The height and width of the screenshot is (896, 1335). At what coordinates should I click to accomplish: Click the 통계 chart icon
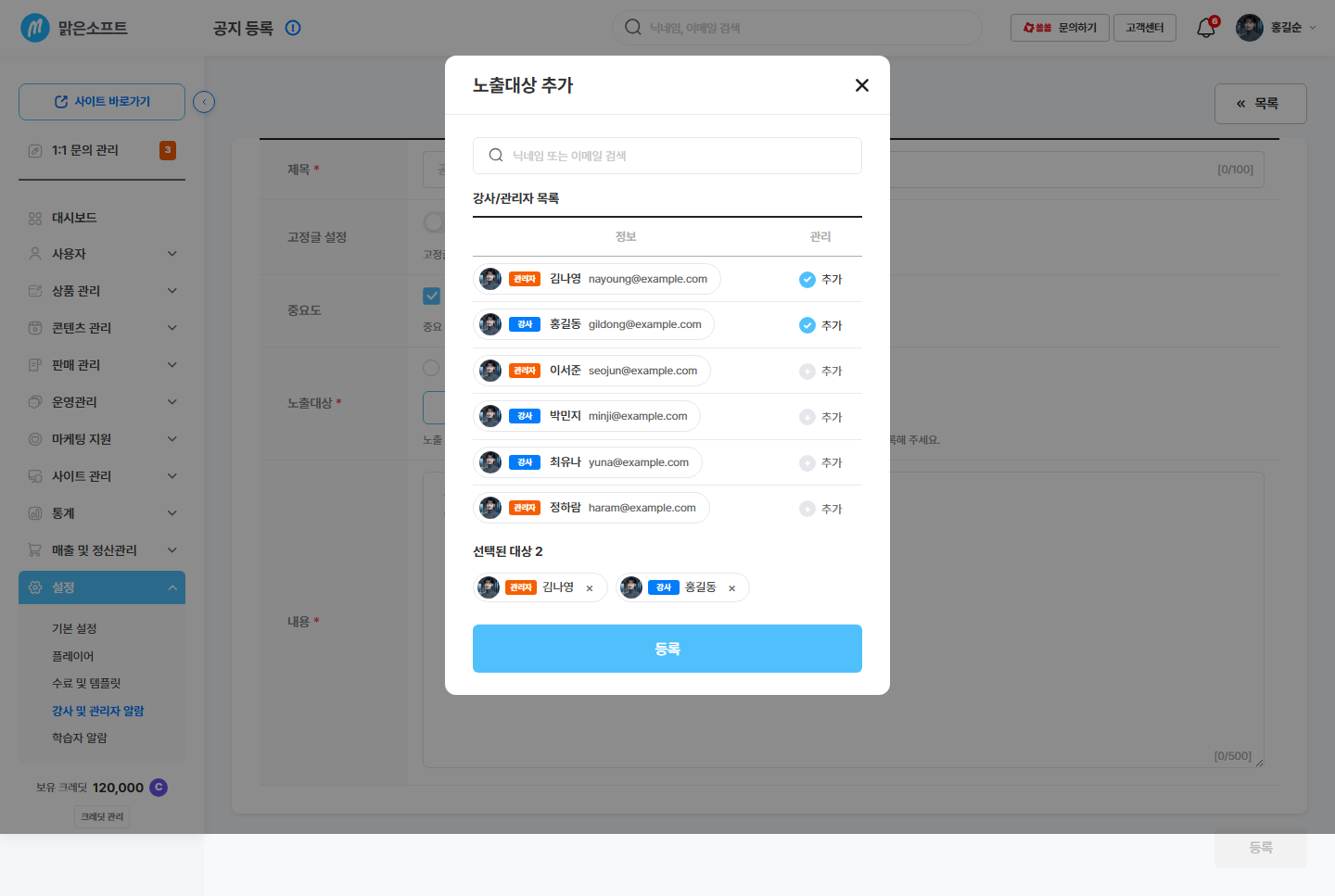point(35,513)
